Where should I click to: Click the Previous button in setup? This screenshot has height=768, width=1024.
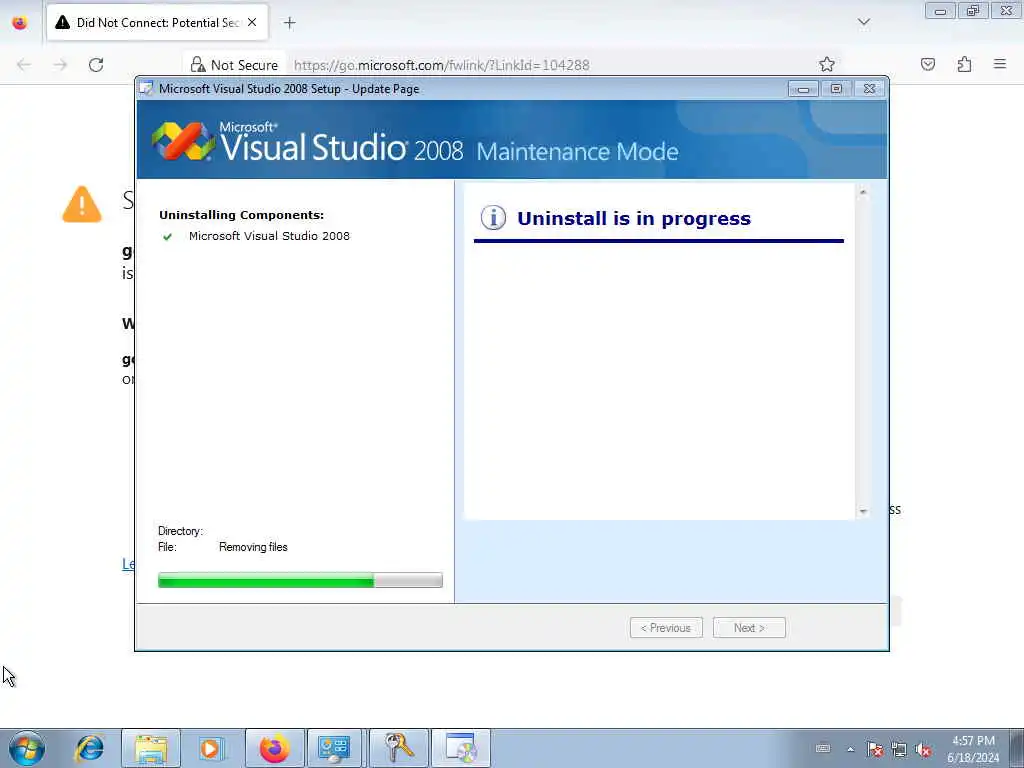(x=666, y=628)
